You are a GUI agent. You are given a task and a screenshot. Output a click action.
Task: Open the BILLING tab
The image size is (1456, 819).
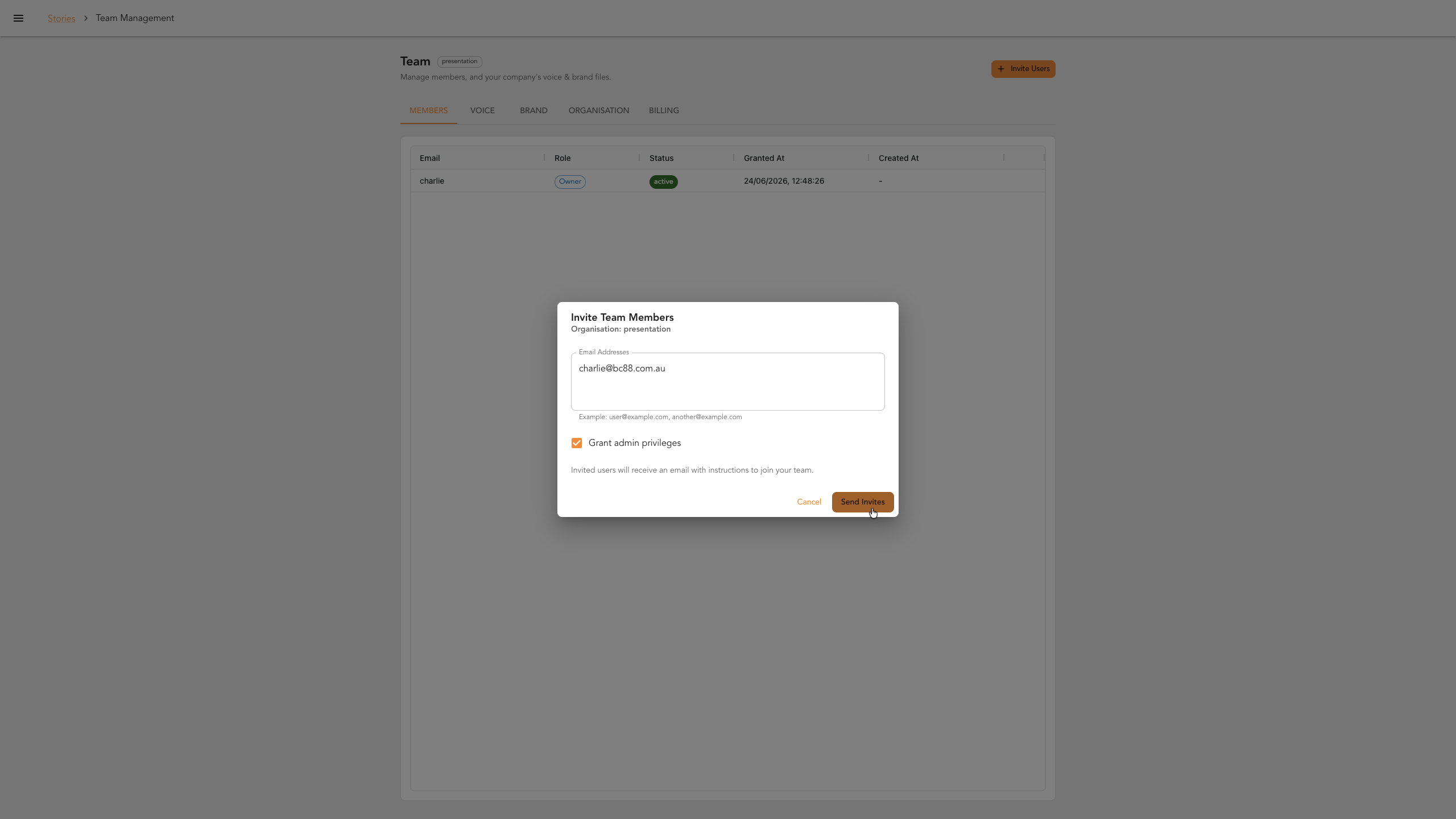pyautogui.click(x=664, y=110)
